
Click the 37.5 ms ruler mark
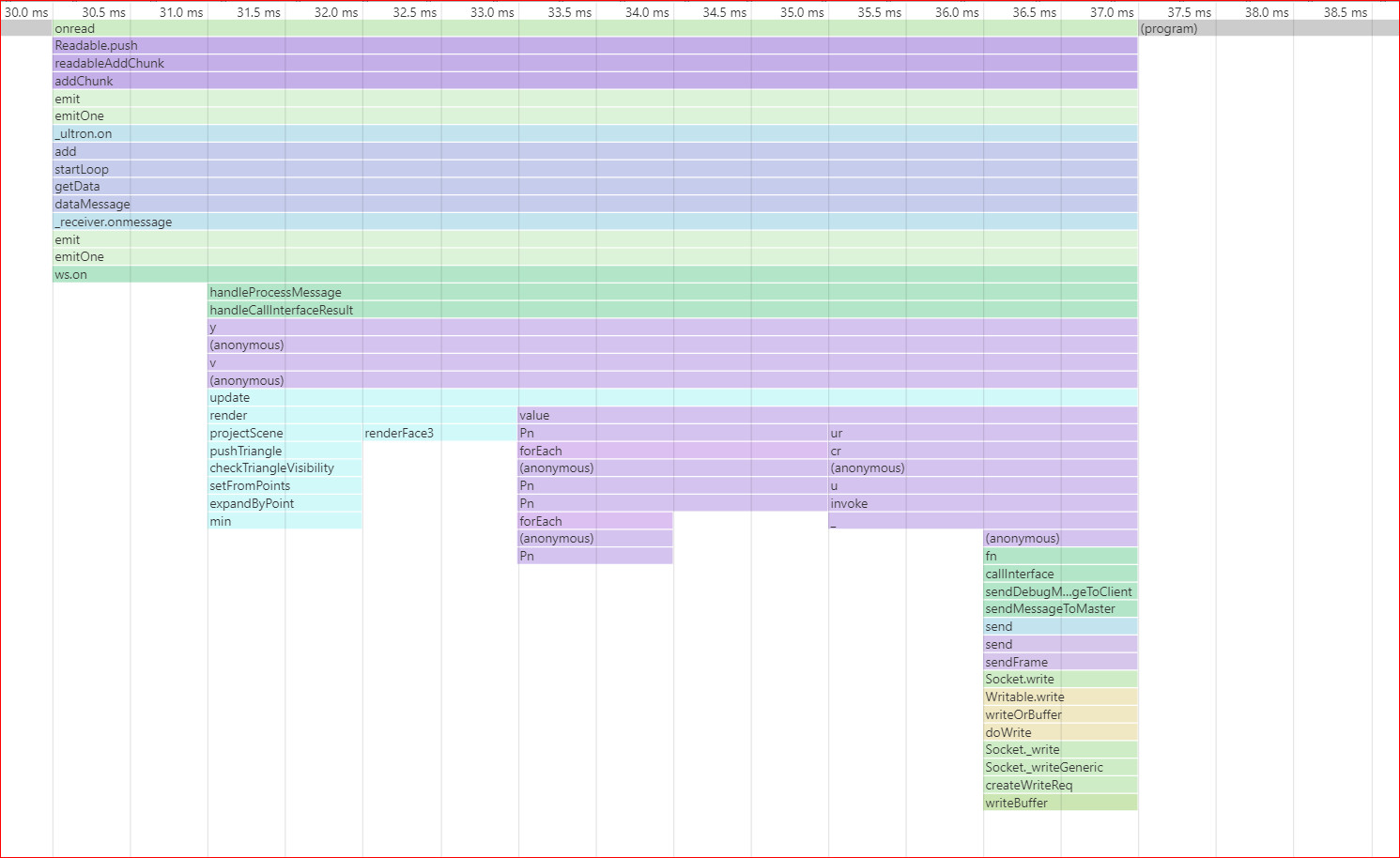click(1190, 12)
